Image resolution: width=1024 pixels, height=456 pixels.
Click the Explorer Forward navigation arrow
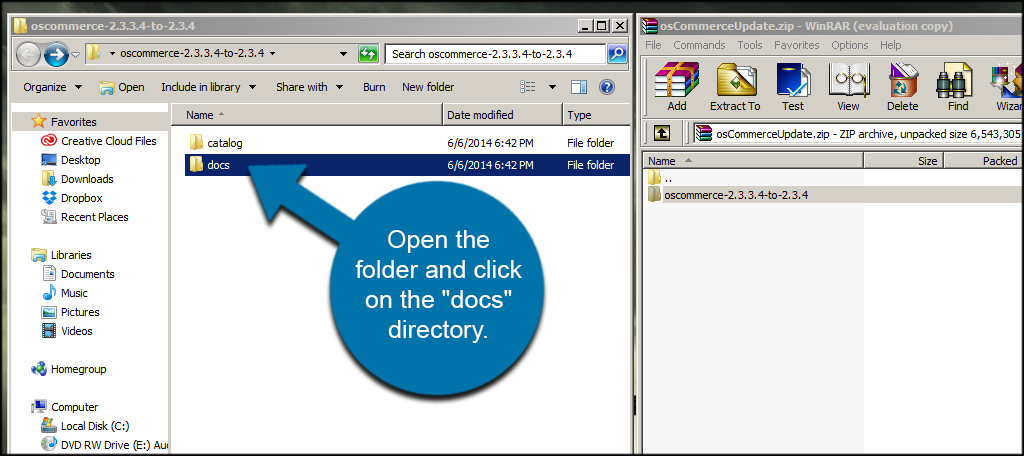pyautogui.click(x=57, y=54)
